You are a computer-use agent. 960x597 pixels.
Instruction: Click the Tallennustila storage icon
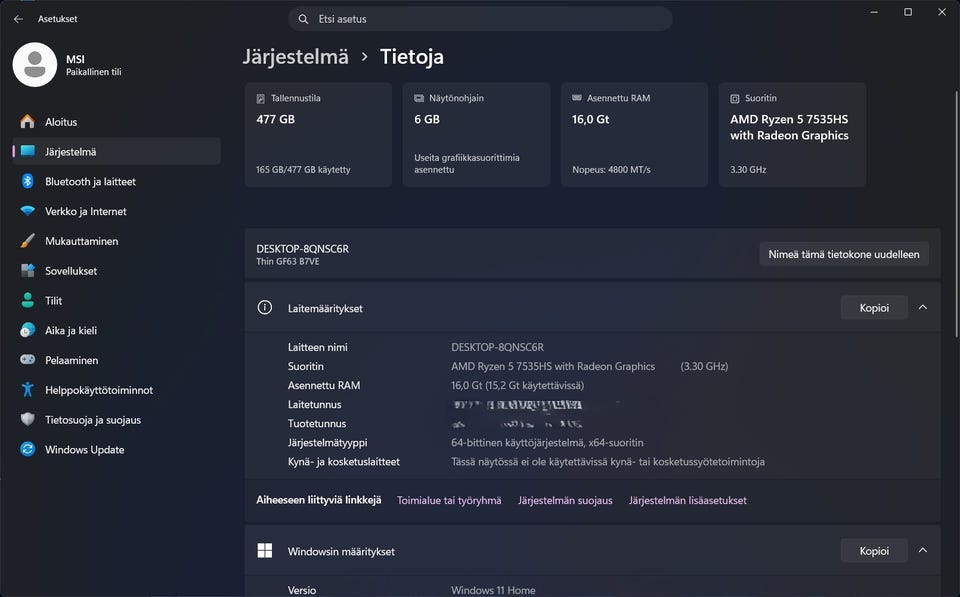tap(261, 98)
